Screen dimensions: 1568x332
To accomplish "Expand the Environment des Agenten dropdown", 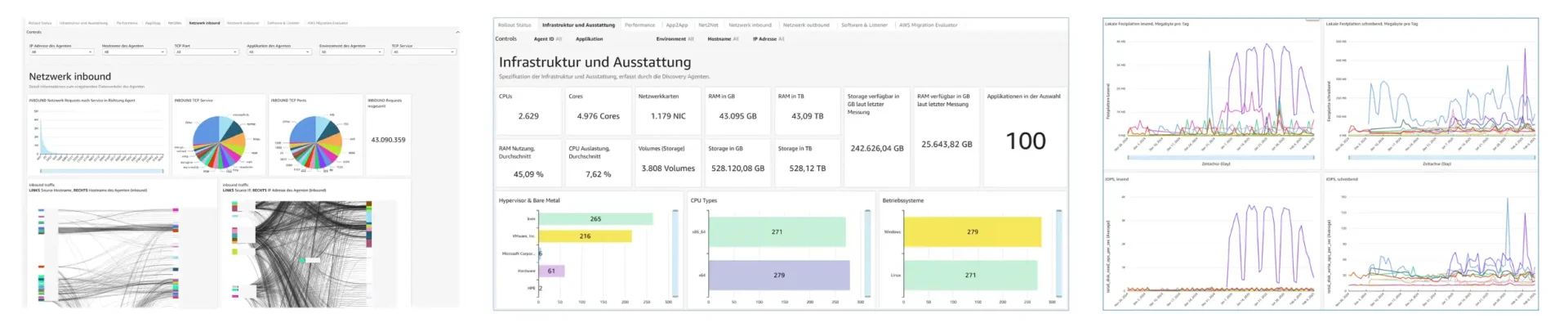I will coord(351,52).
